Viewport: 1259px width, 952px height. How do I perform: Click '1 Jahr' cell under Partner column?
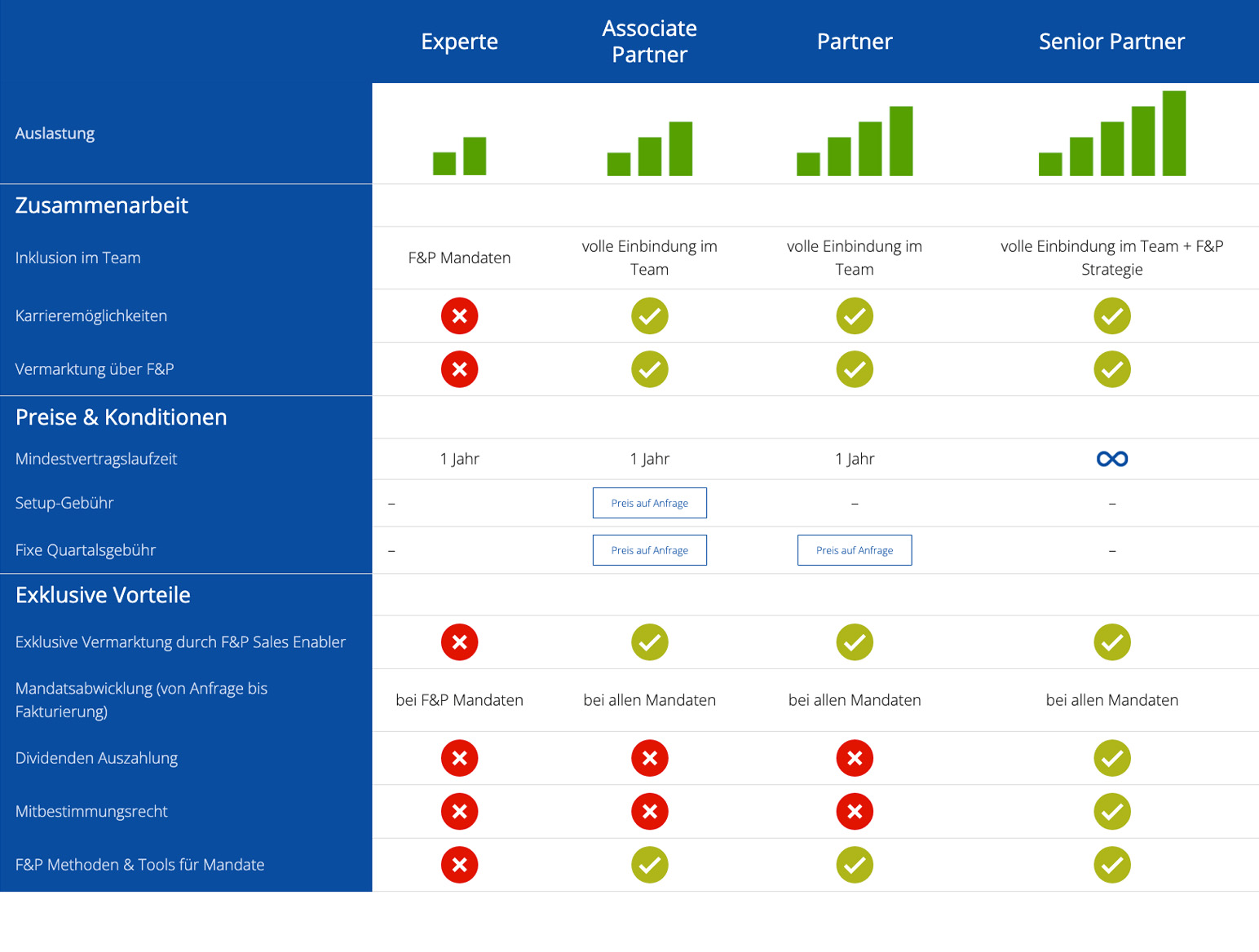(x=855, y=459)
